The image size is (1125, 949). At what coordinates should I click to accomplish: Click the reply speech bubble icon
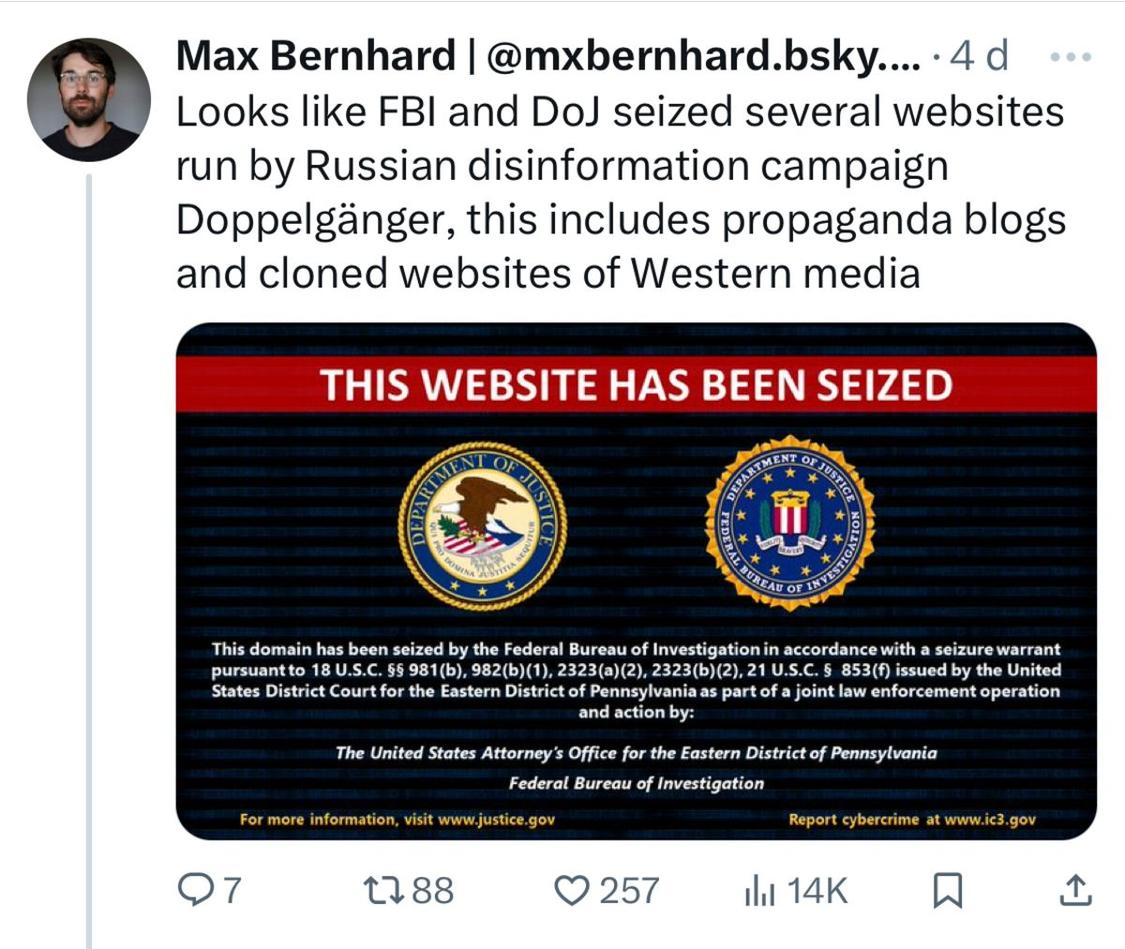click(x=194, y=889)
